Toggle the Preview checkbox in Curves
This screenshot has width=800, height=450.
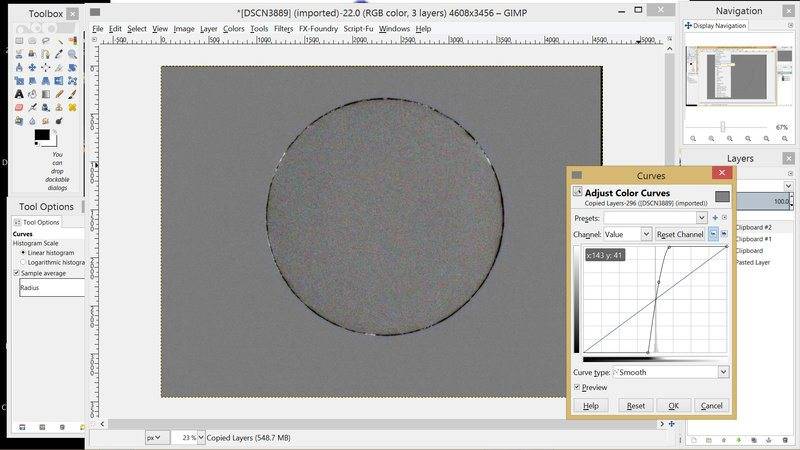click(x=578, y=387)
